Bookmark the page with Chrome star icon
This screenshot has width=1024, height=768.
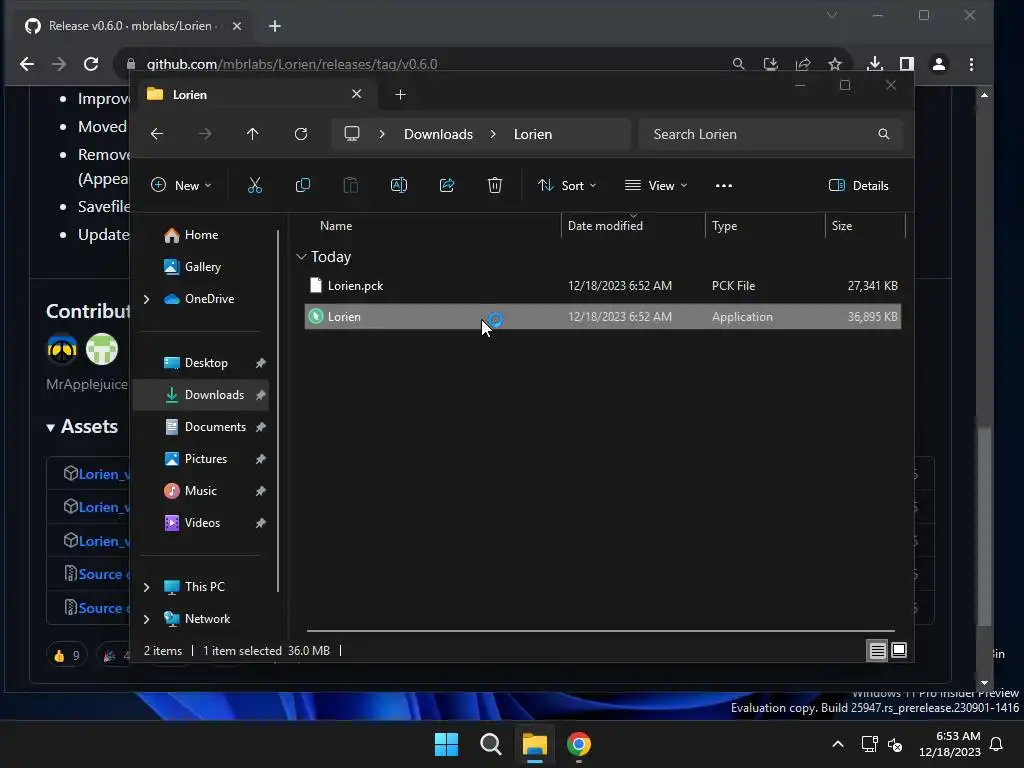pyautogui.click(x=835, y=64)
